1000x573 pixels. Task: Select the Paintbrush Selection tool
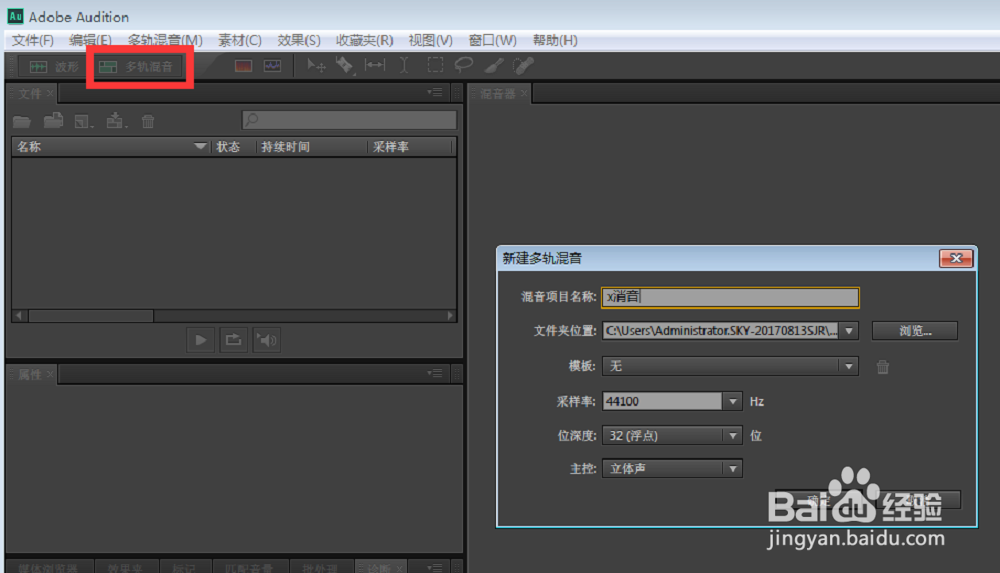coord(494,65)
